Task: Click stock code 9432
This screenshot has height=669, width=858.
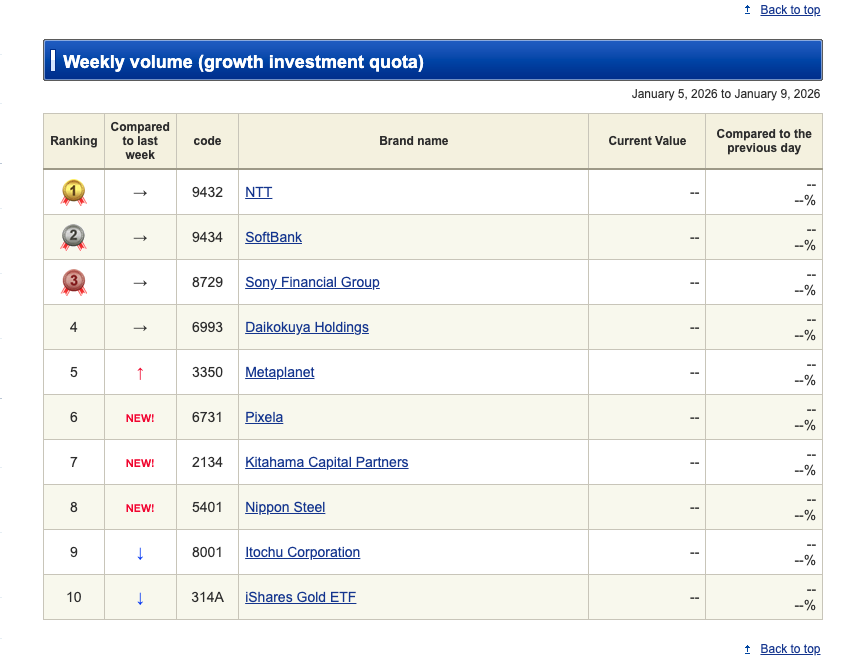Action: (x=207, y=192)
